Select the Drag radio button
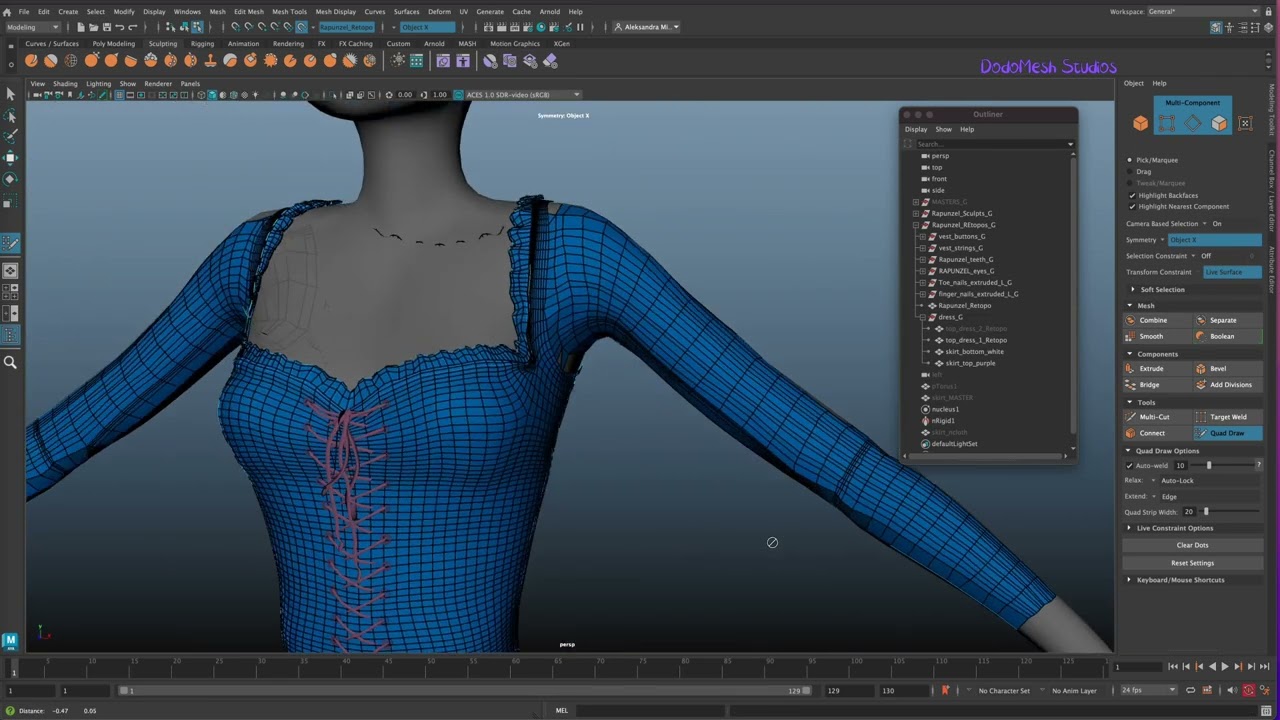The image size is (1280, 720). pyautogui.click(x=1130, y=172)
